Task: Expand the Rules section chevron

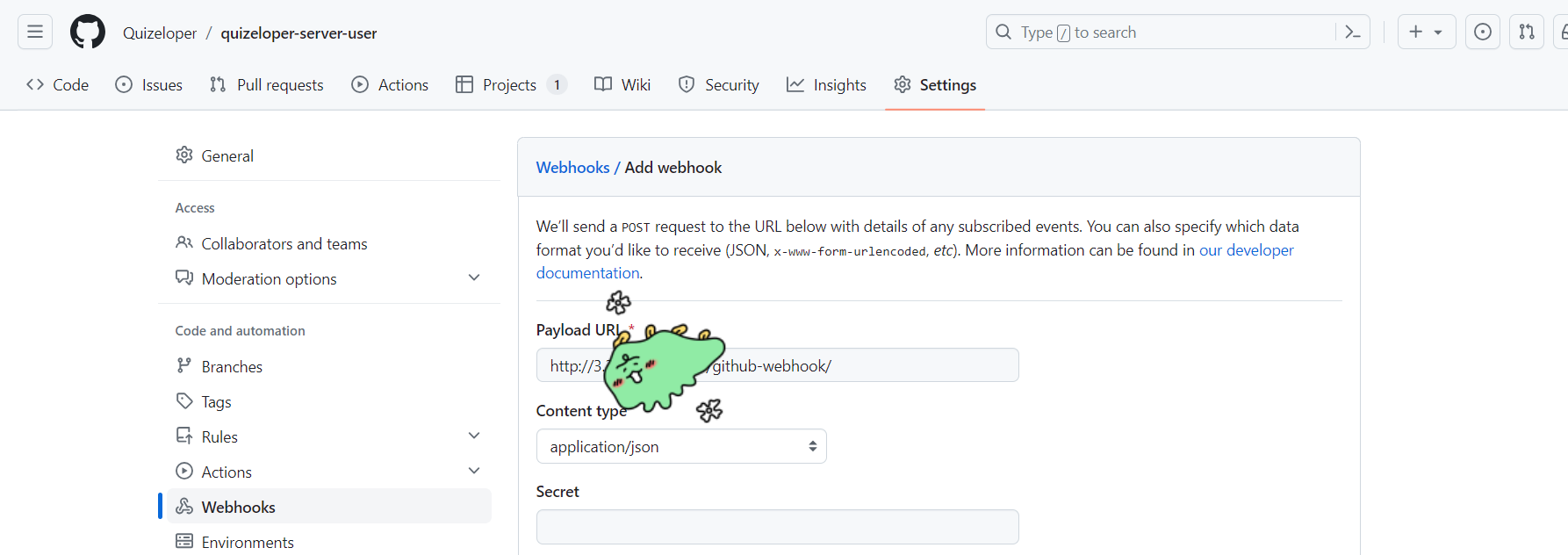Action: point(474,436)
